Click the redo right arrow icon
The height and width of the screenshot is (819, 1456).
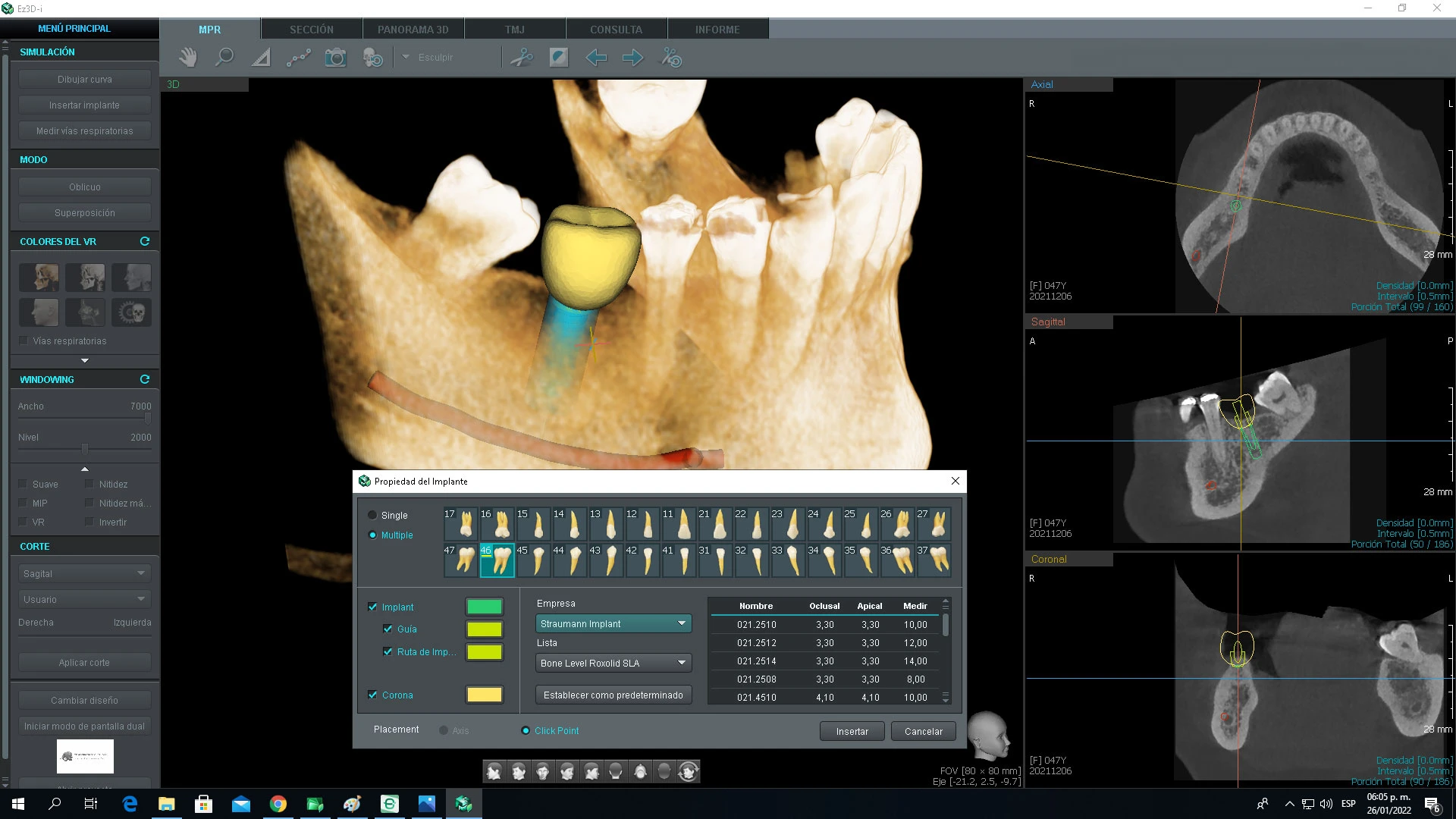[x=632, y=58]
